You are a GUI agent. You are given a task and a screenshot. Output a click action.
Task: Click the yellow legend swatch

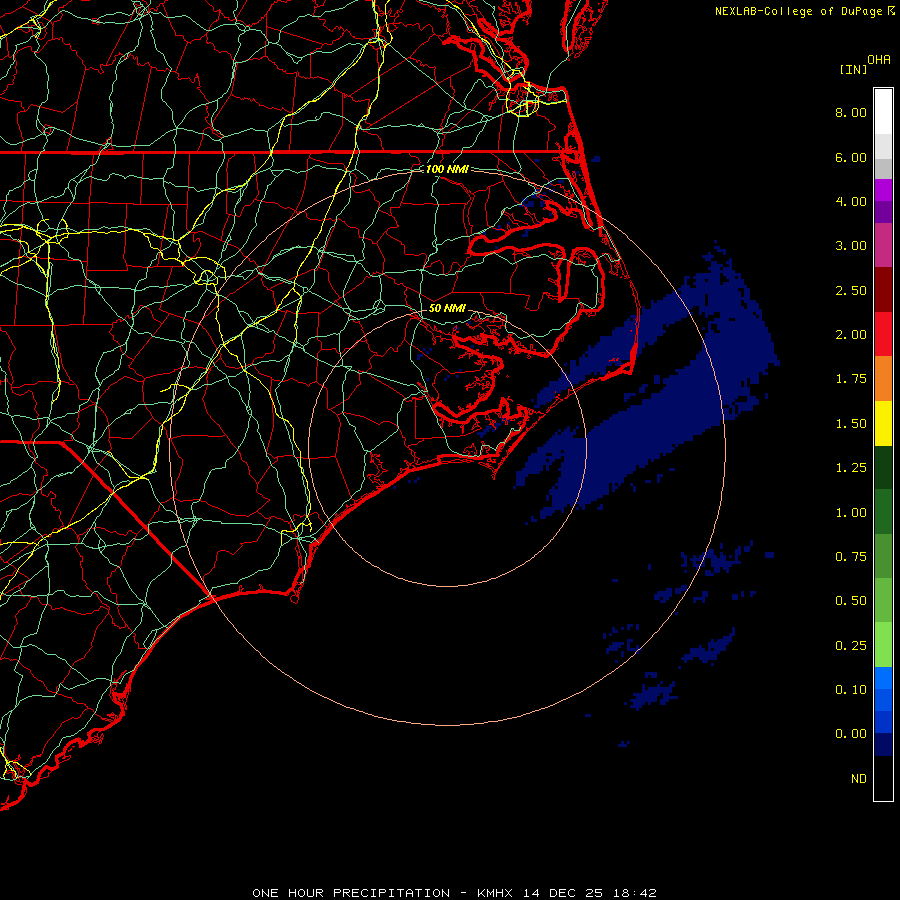883,423
